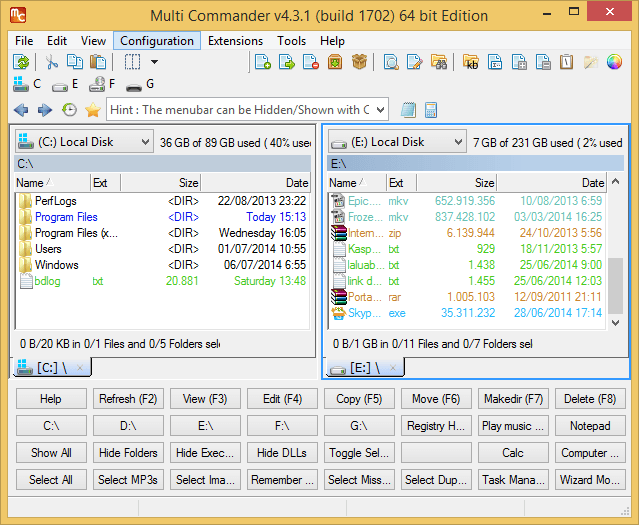Click the right panel scrollbar down arrow
This screenshot has height=525, width=639.
[x=616, y=323]
